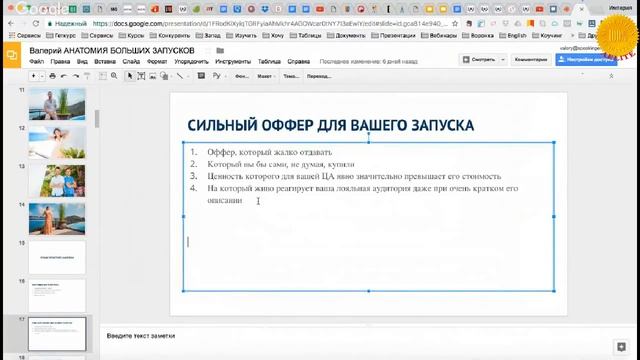The width and height of the screenshot is (640, 360).
Task: Click the Тема toolbar button
Action: click(x=291, y=76)
